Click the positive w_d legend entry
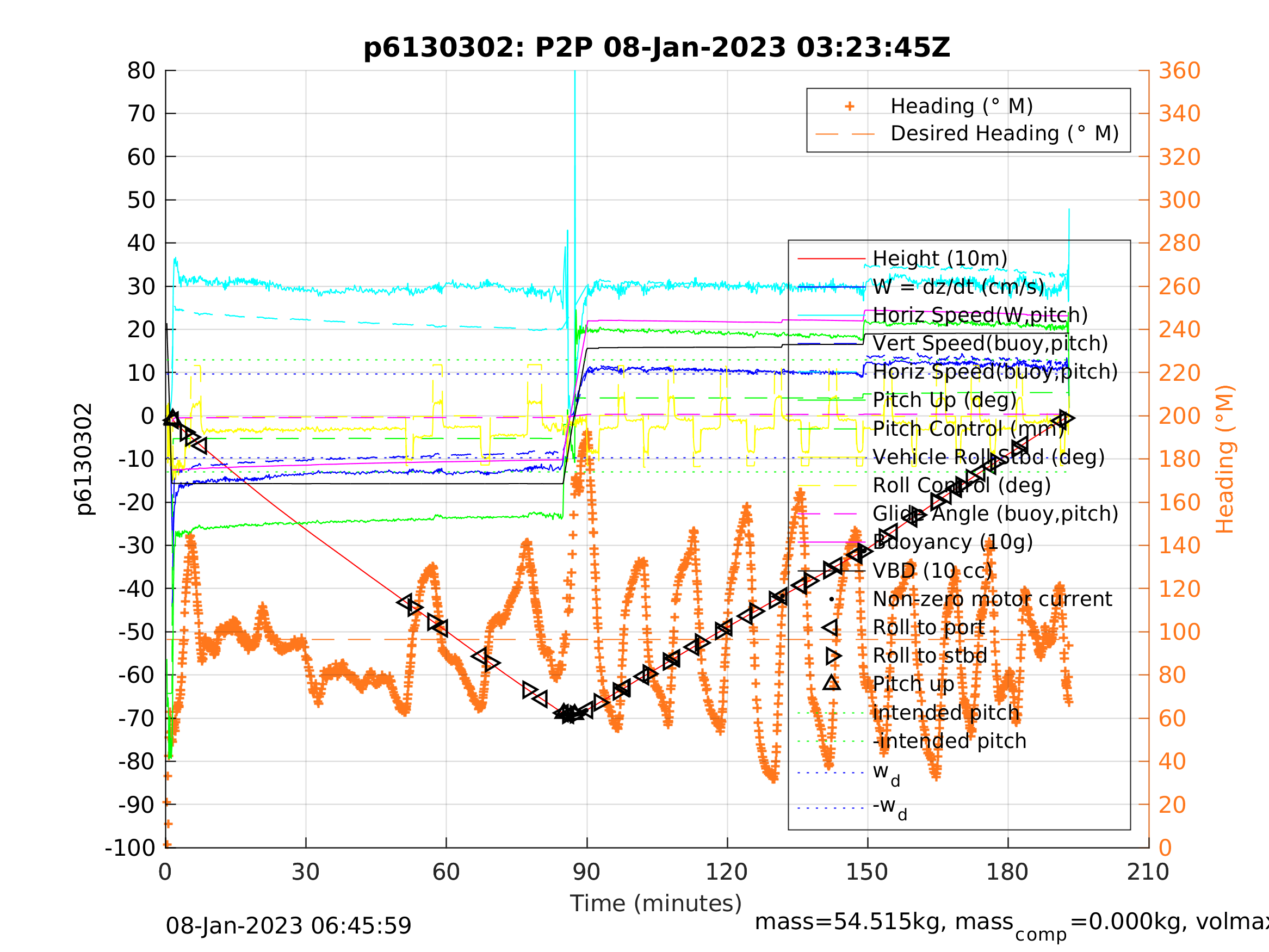1269x952 pixels. coord(887,774)
